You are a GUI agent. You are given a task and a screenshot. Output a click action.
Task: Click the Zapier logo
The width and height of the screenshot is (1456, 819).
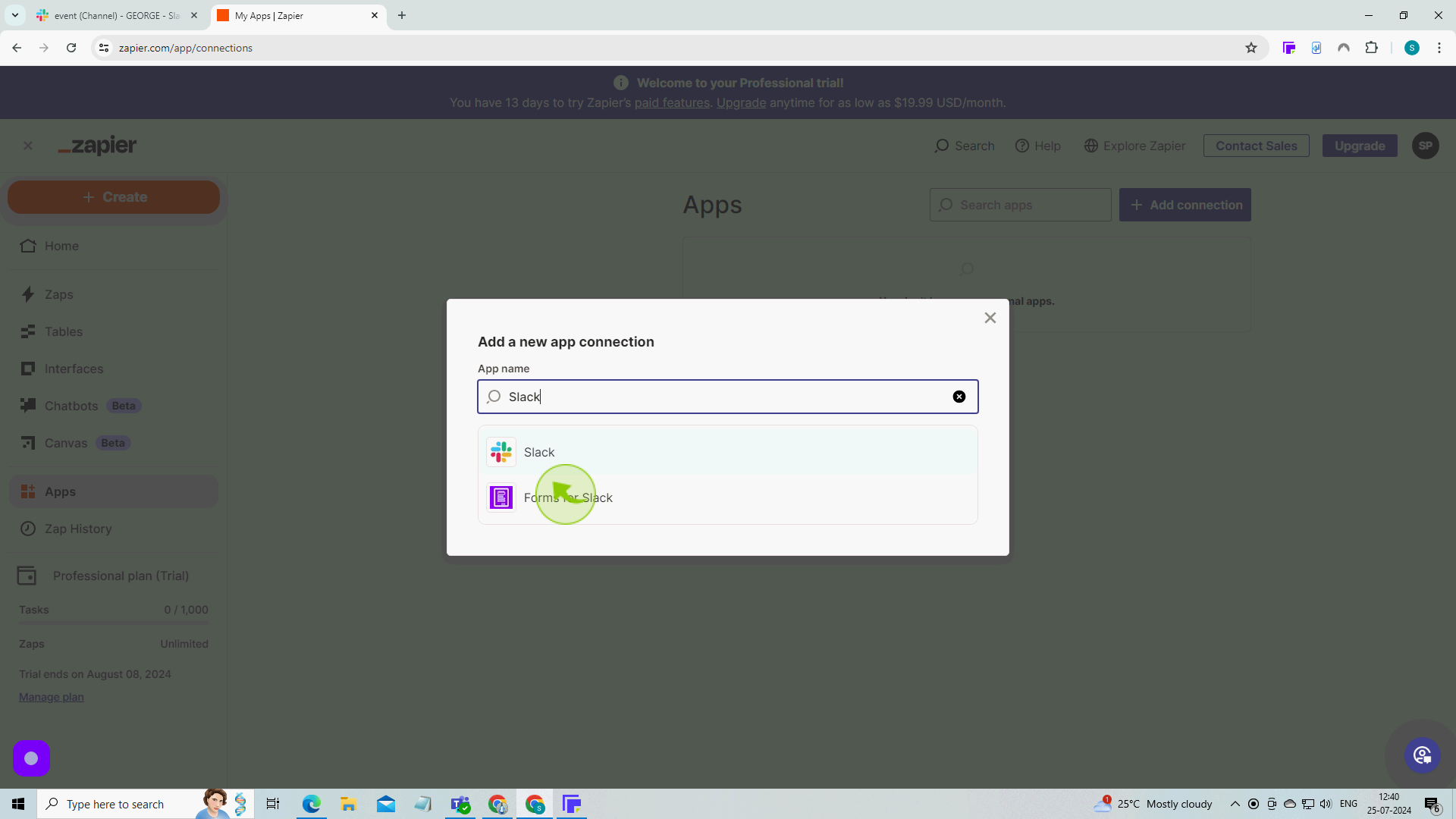(98, 146)
